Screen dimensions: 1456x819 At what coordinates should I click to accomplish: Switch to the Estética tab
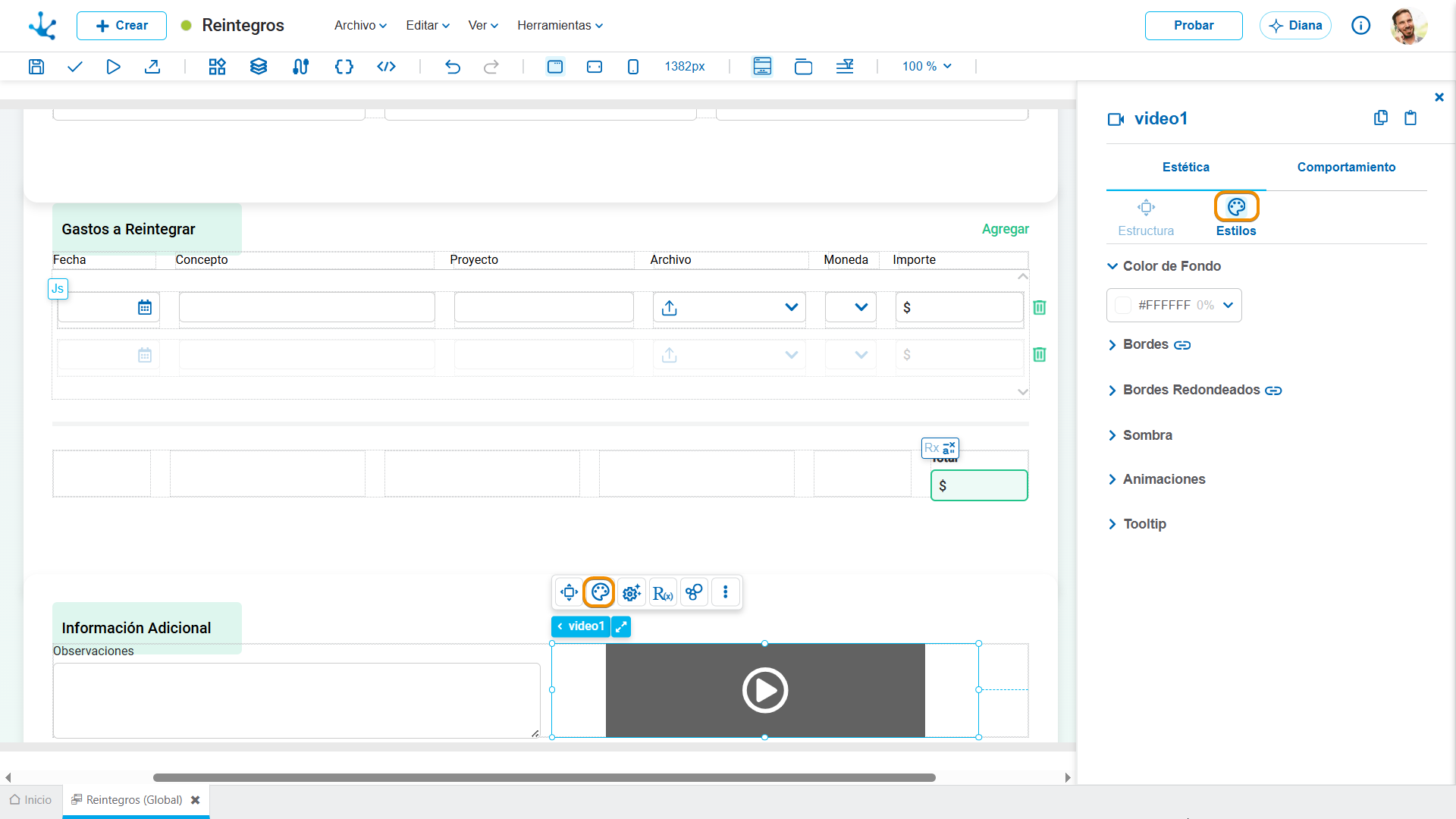[x=1186, y=168]
